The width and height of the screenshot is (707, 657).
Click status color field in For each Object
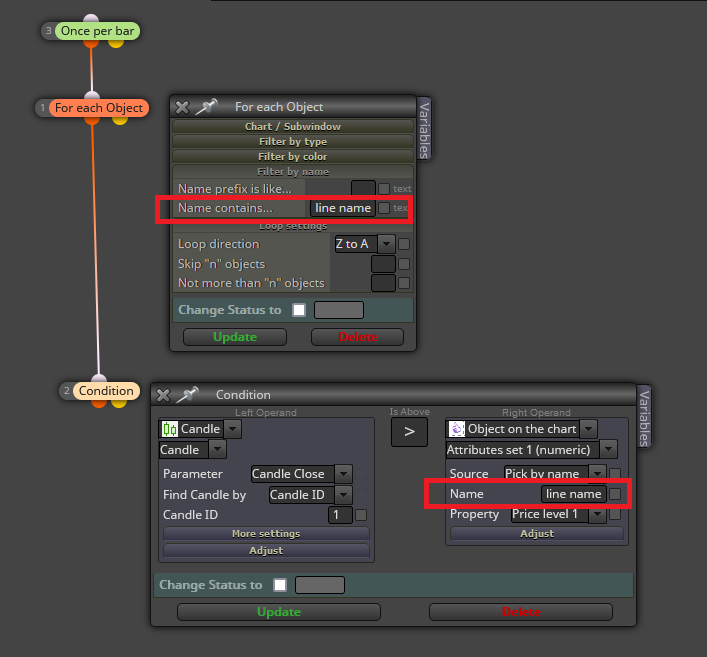click(x=339, y=310)
